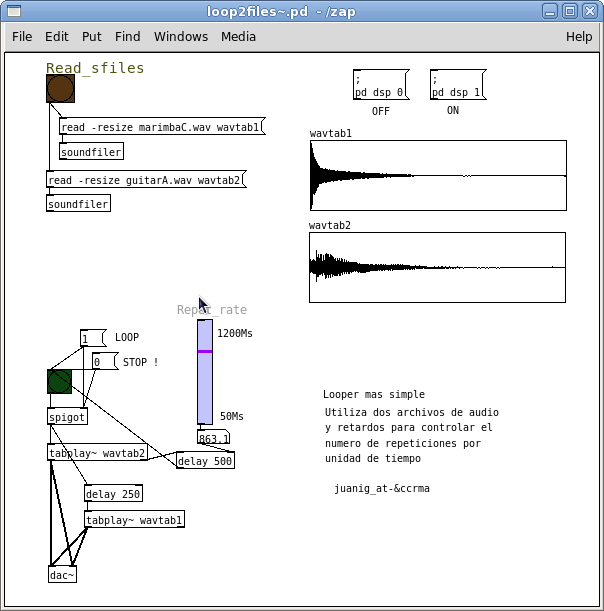Open the Media menu
604x611 pixels.
(x=238, y=36)
